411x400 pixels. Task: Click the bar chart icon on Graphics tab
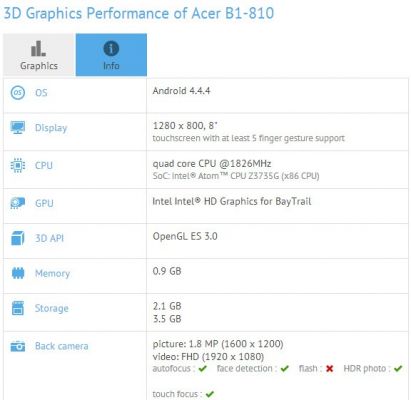[38, 49]
